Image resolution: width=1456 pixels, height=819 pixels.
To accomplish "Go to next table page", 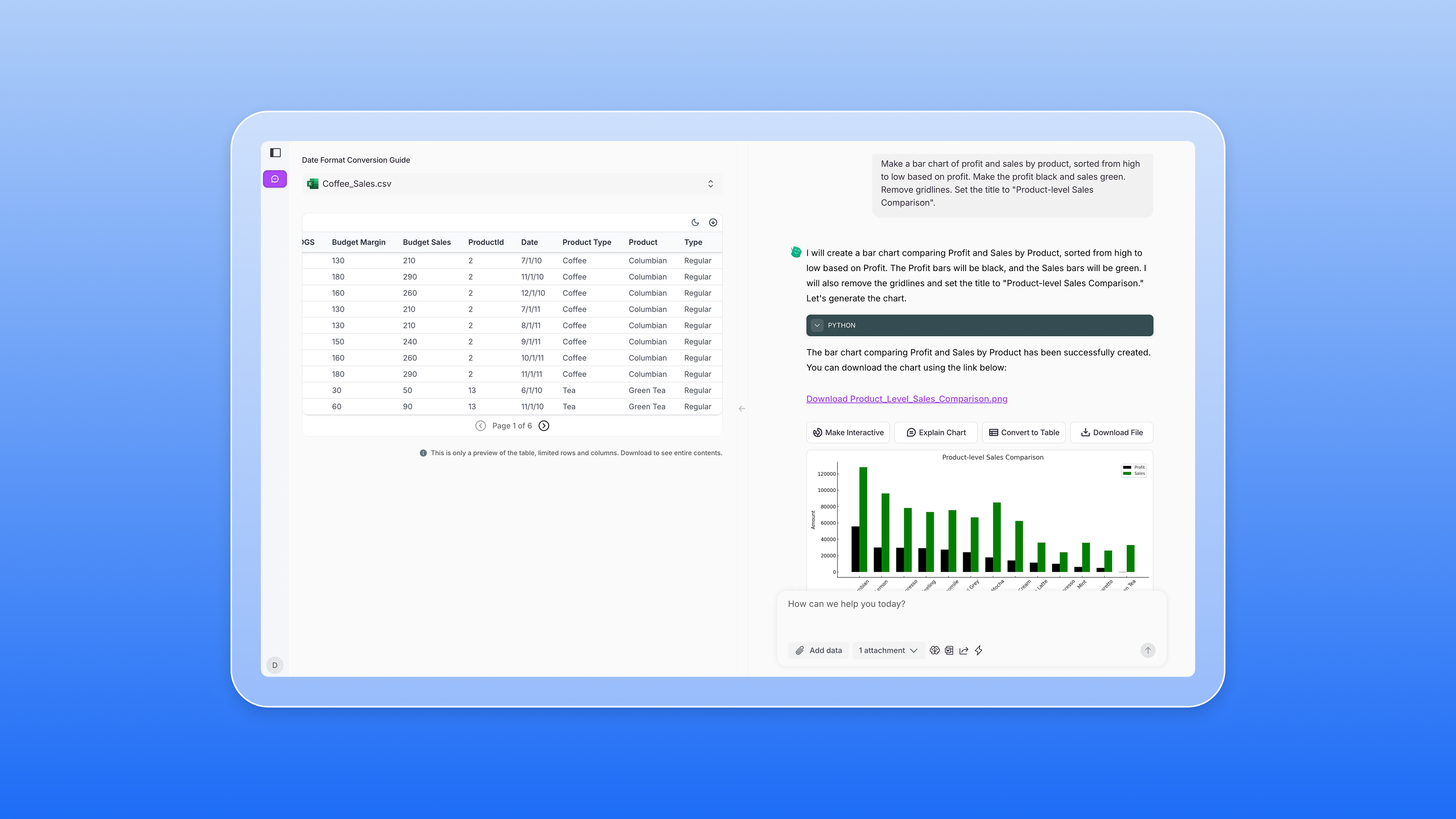I will point(544,426).
